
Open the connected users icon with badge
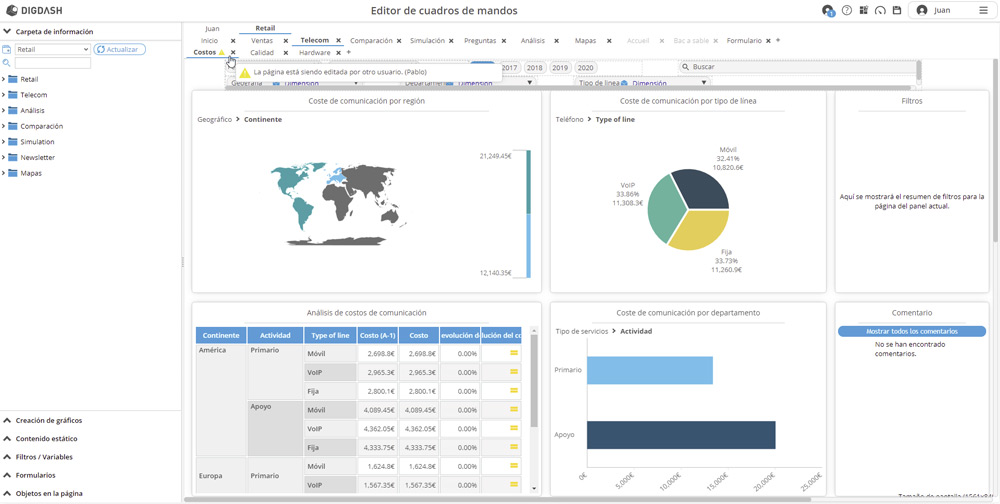[828, 11]
